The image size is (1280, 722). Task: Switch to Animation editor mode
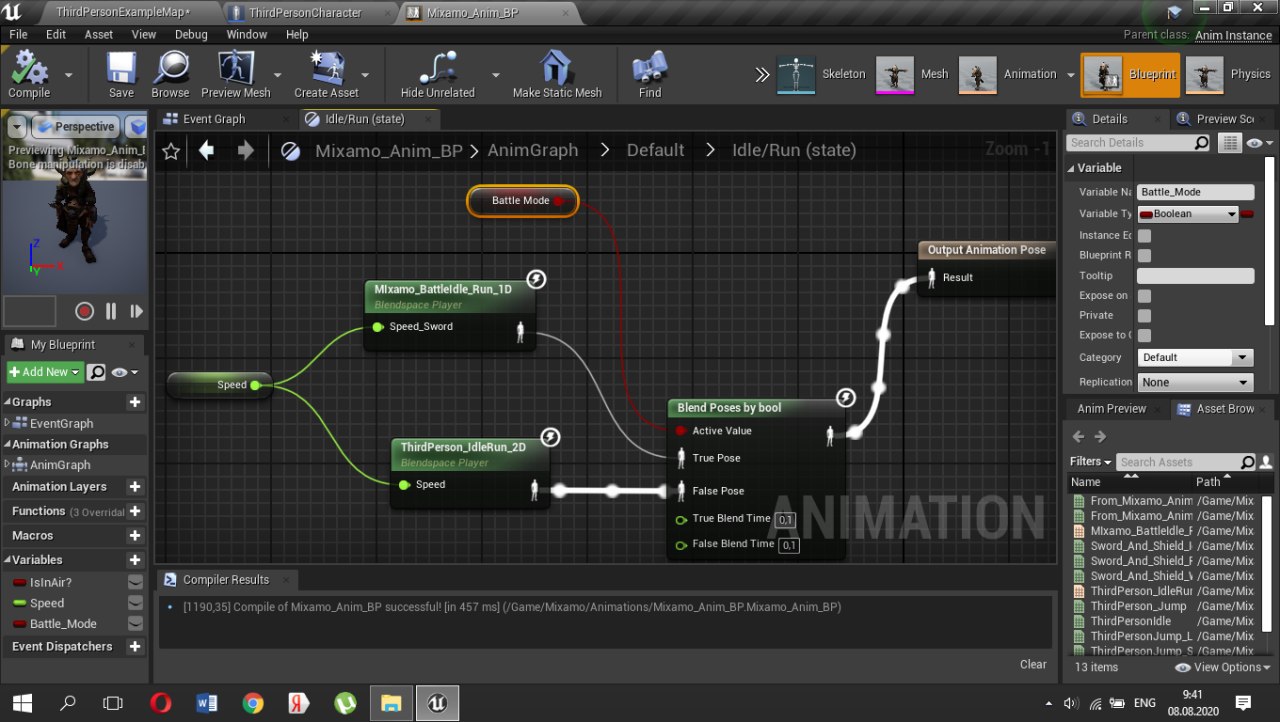click(1008, 74)
